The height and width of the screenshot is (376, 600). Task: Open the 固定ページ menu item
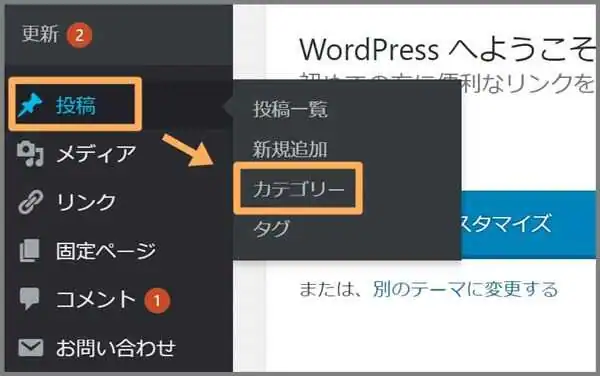coord(106,251)
